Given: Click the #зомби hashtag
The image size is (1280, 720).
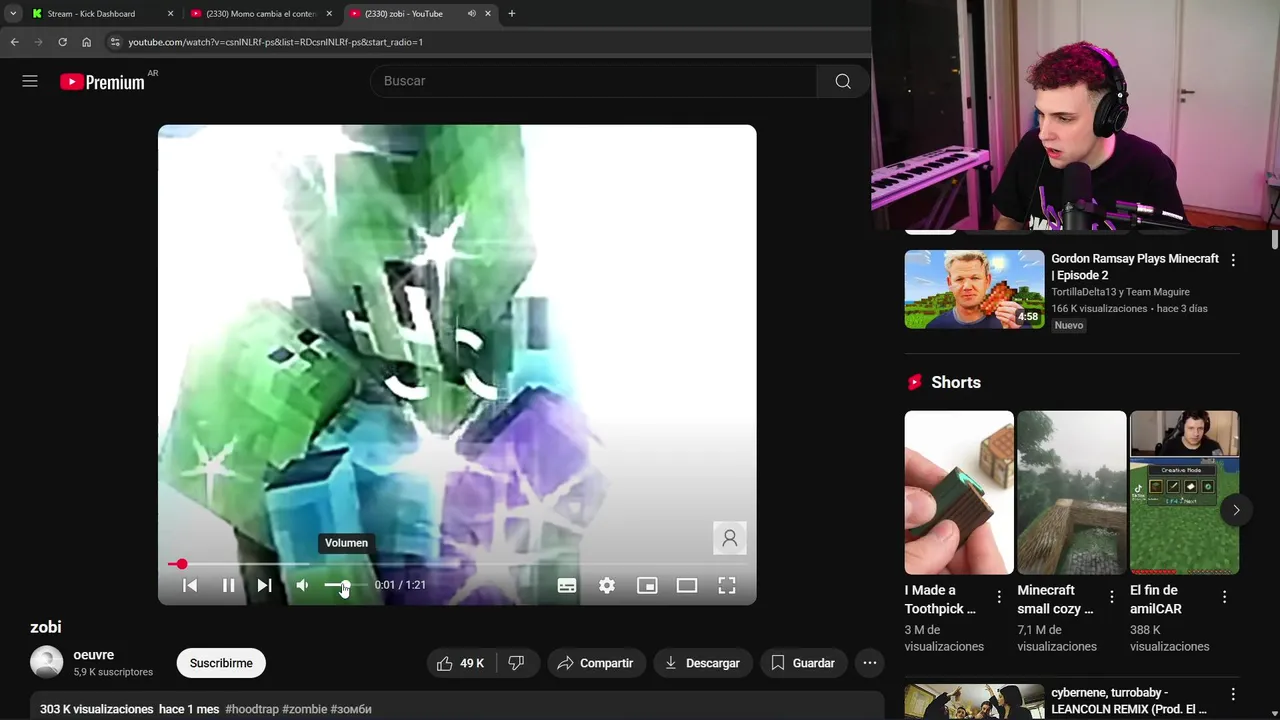Looking at the screenshot, I should pyautogui.click(x=351, y=709).
